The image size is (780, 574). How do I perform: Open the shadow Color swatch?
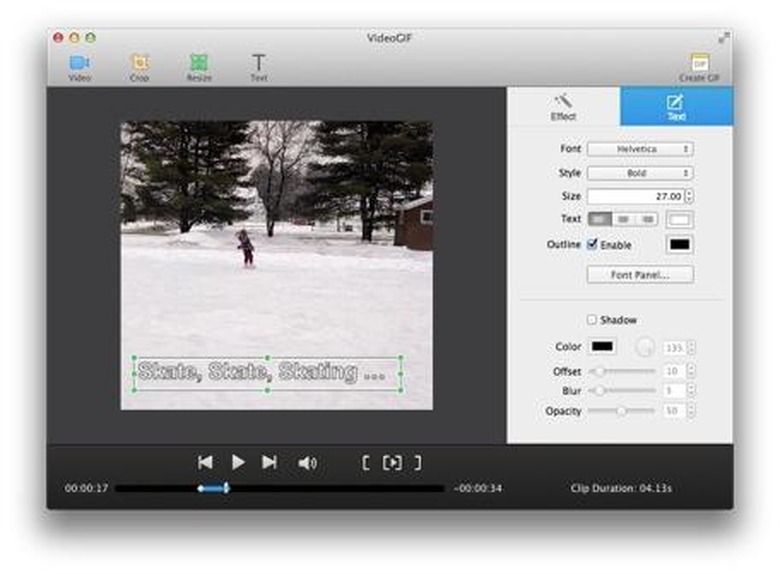[x=602, y=347]
